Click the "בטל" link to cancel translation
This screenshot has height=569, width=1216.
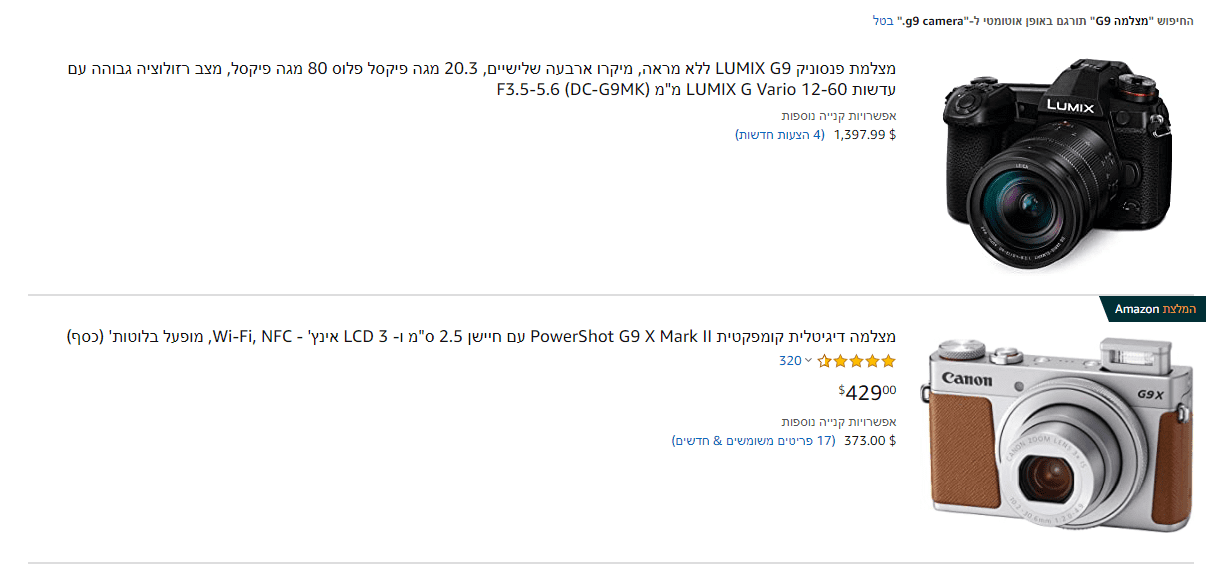tap(882, 20)
